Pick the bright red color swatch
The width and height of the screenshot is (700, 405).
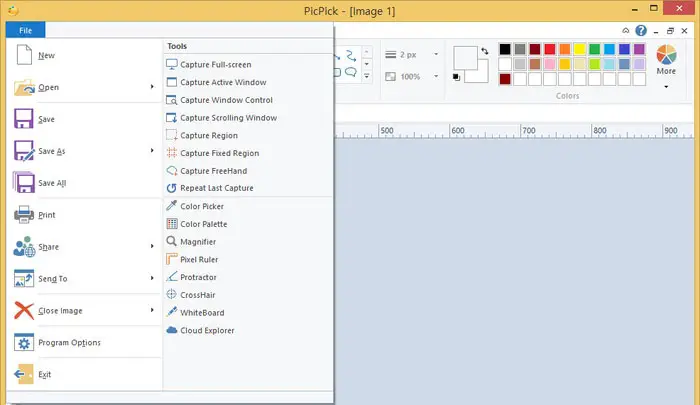[x=550, y=49]
